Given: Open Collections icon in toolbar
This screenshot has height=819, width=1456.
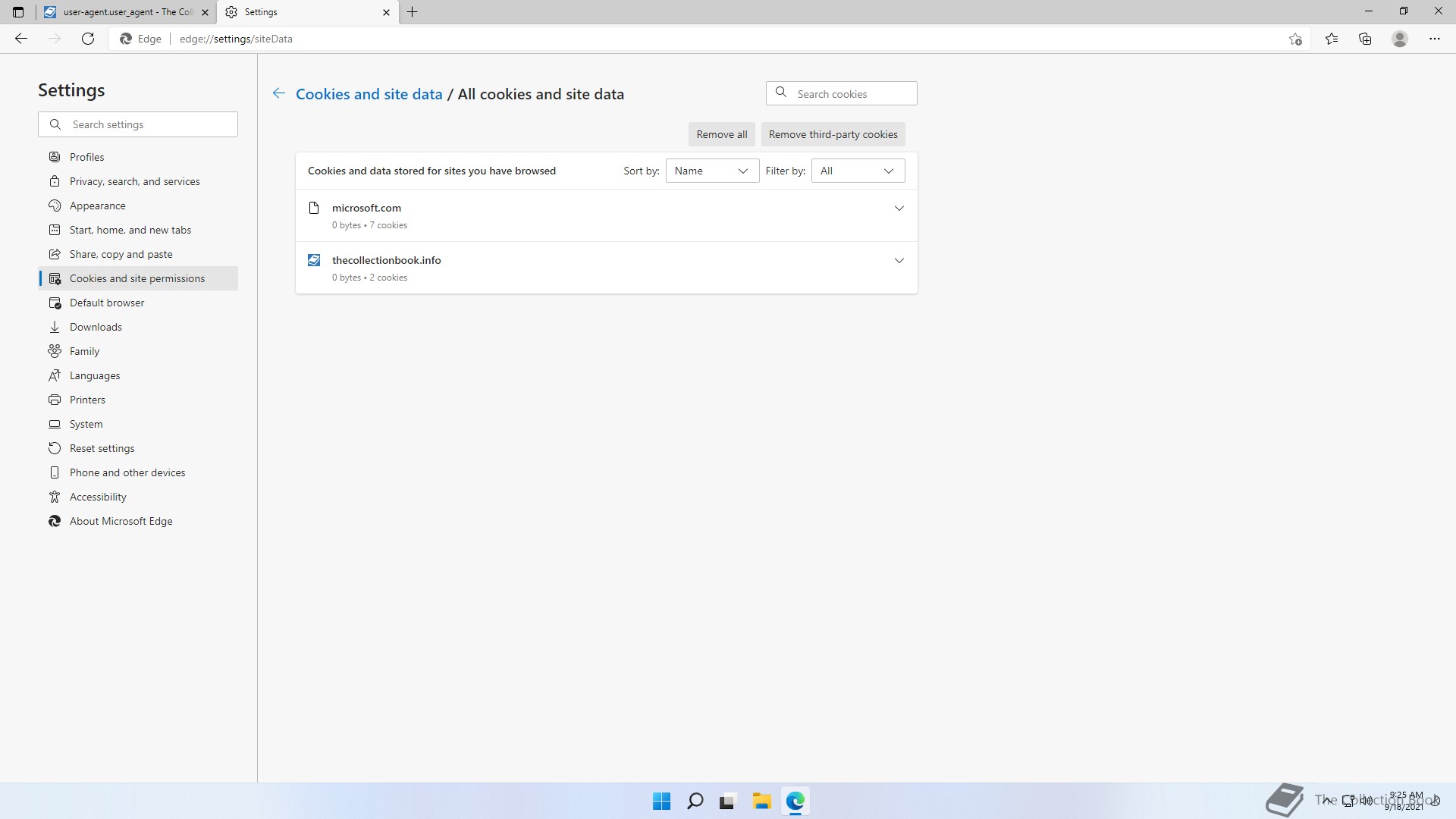Looking at the screenshot, I should click(1365, 39).
